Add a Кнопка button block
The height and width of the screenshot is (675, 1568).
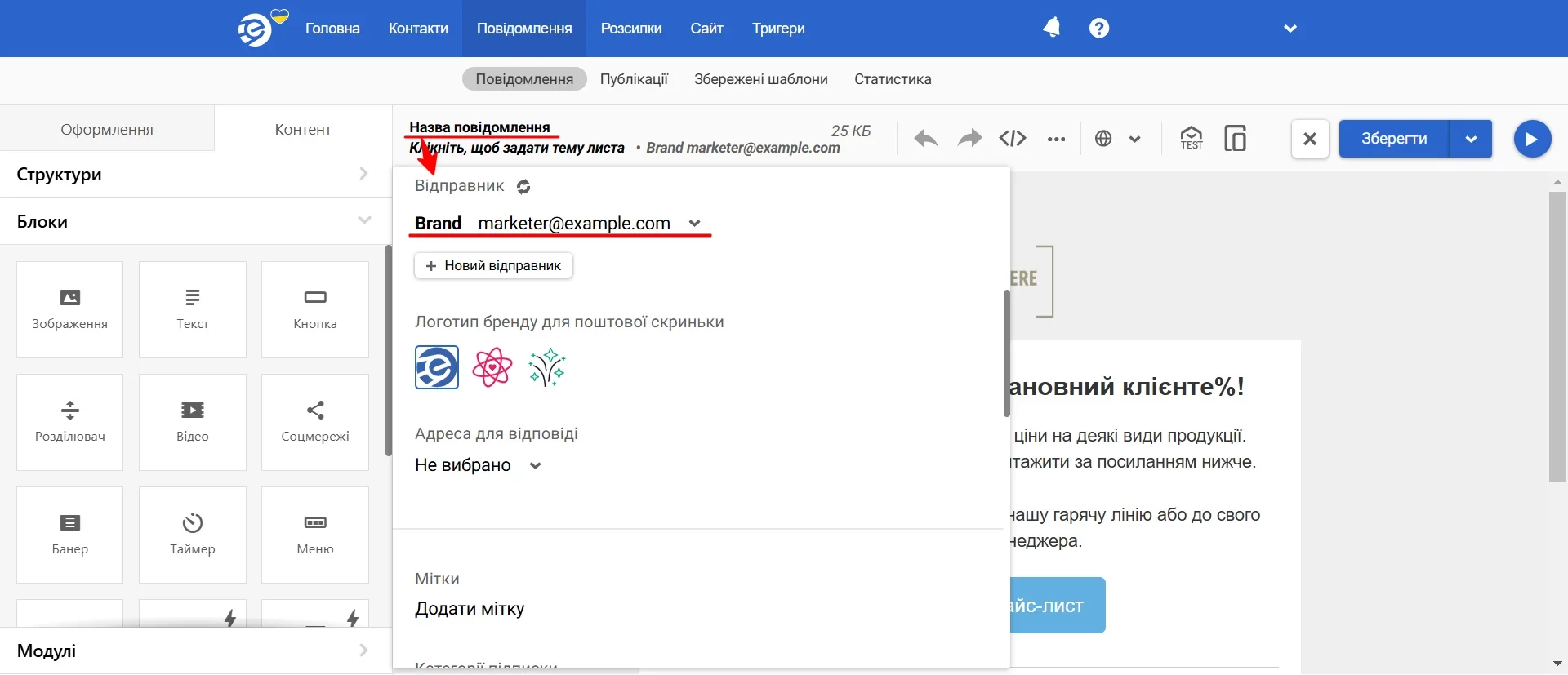(315, 309)
